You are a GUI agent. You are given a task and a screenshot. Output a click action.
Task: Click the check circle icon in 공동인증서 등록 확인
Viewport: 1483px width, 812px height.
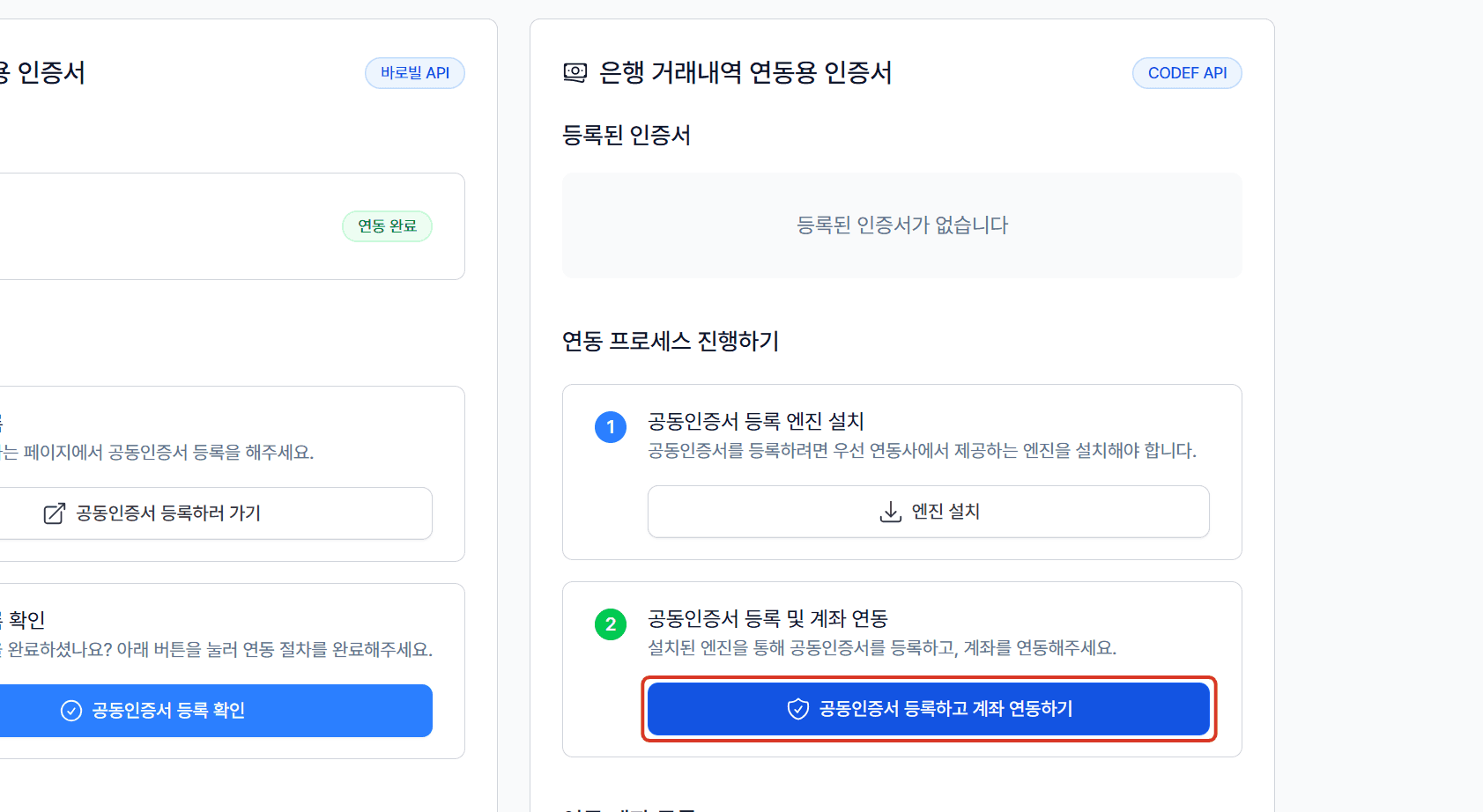[71, 711]
